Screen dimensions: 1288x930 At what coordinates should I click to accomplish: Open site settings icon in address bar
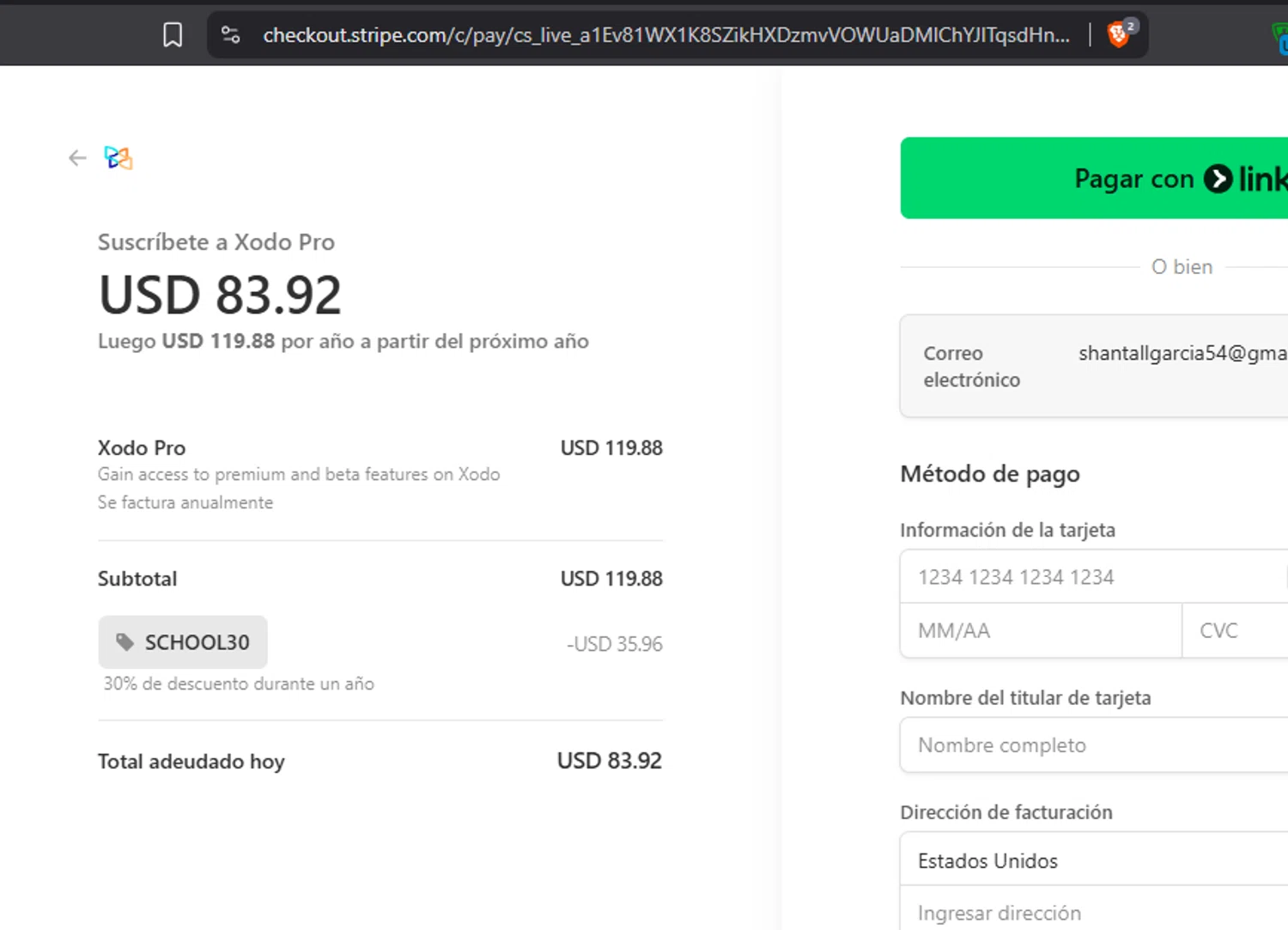[x=230, y=35]
